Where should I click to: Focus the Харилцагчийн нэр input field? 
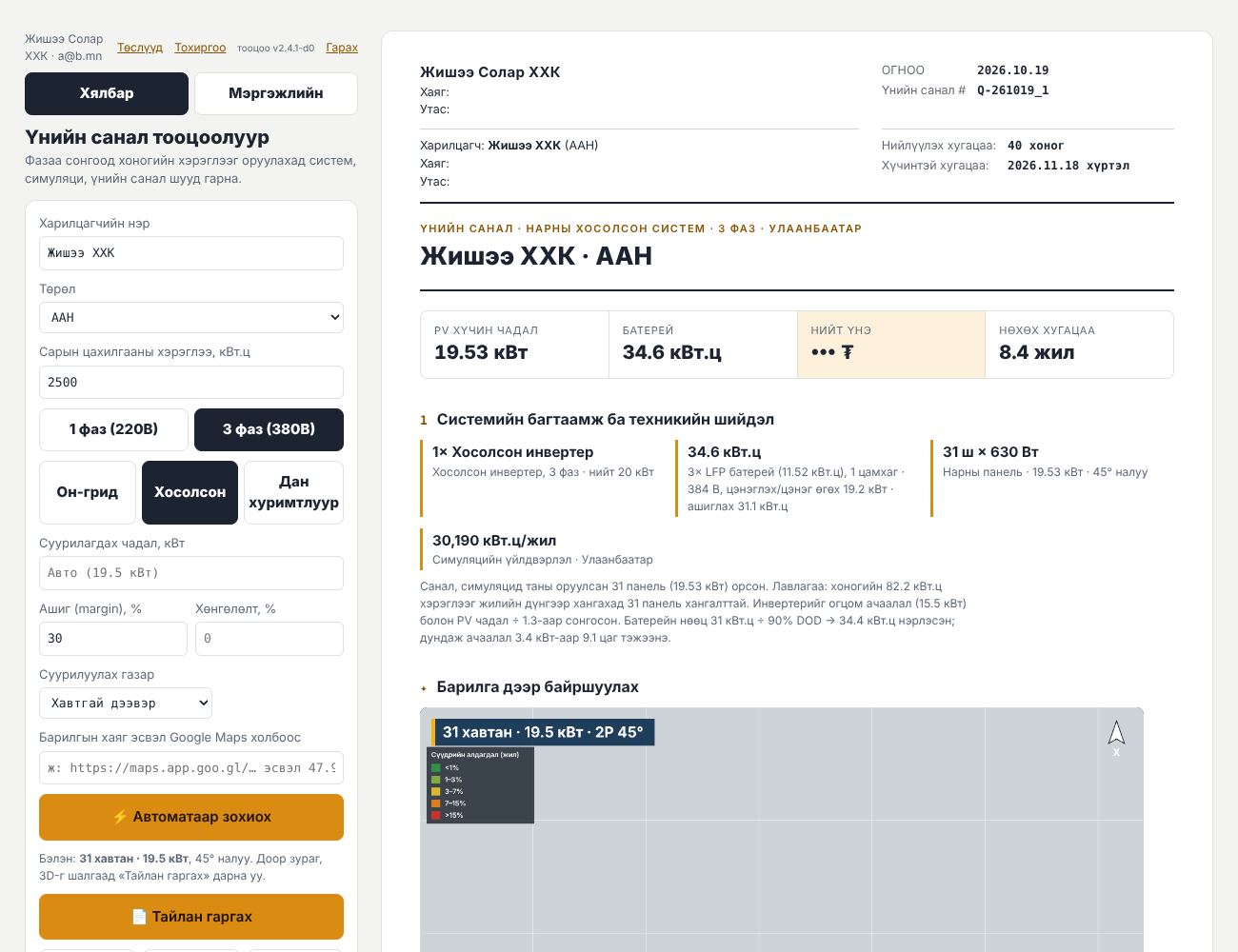[x=191, y=253]
